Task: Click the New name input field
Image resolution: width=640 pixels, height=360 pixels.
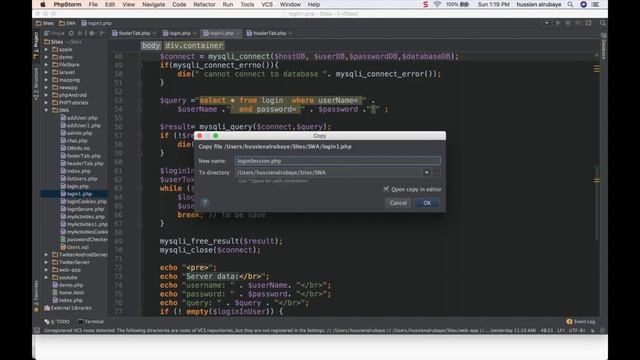Action: click(x=338, y=161)
